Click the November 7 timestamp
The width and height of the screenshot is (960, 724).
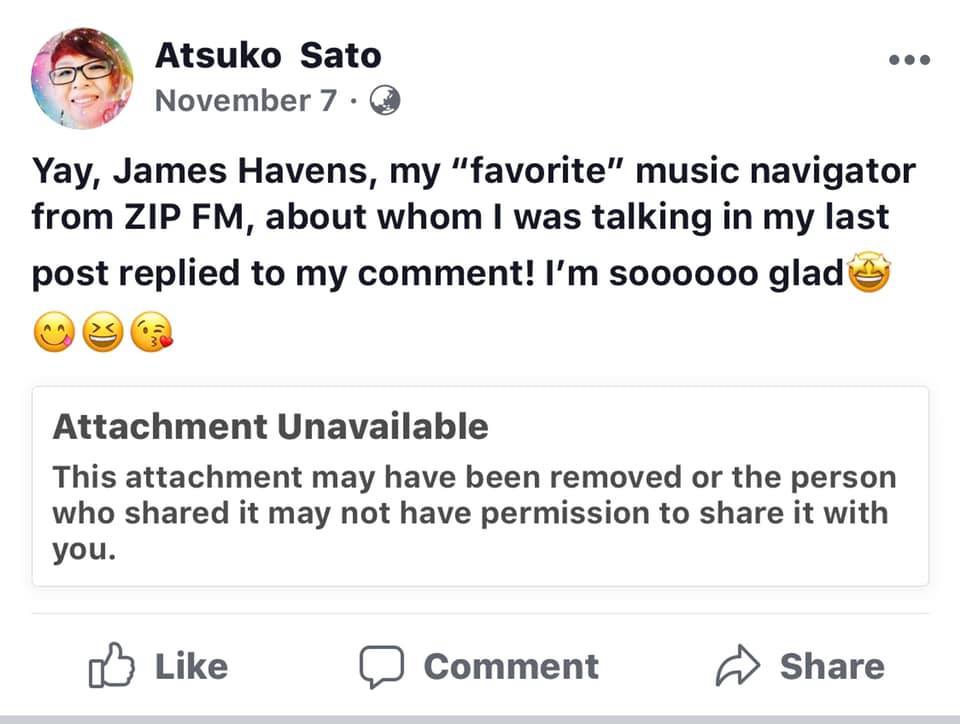pyautogui.click(x=246, y=100)
